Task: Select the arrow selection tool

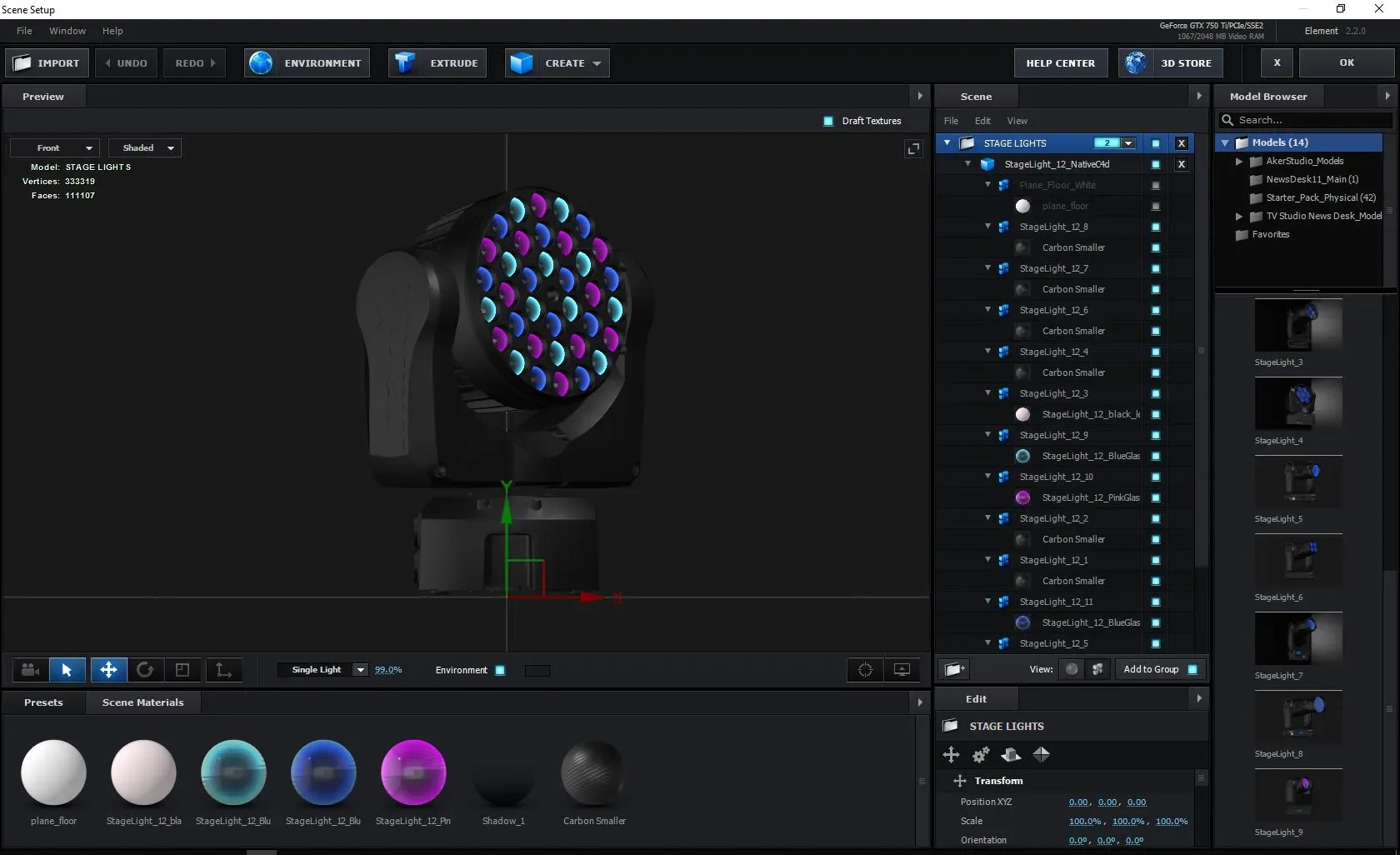Action: (67, 670)
